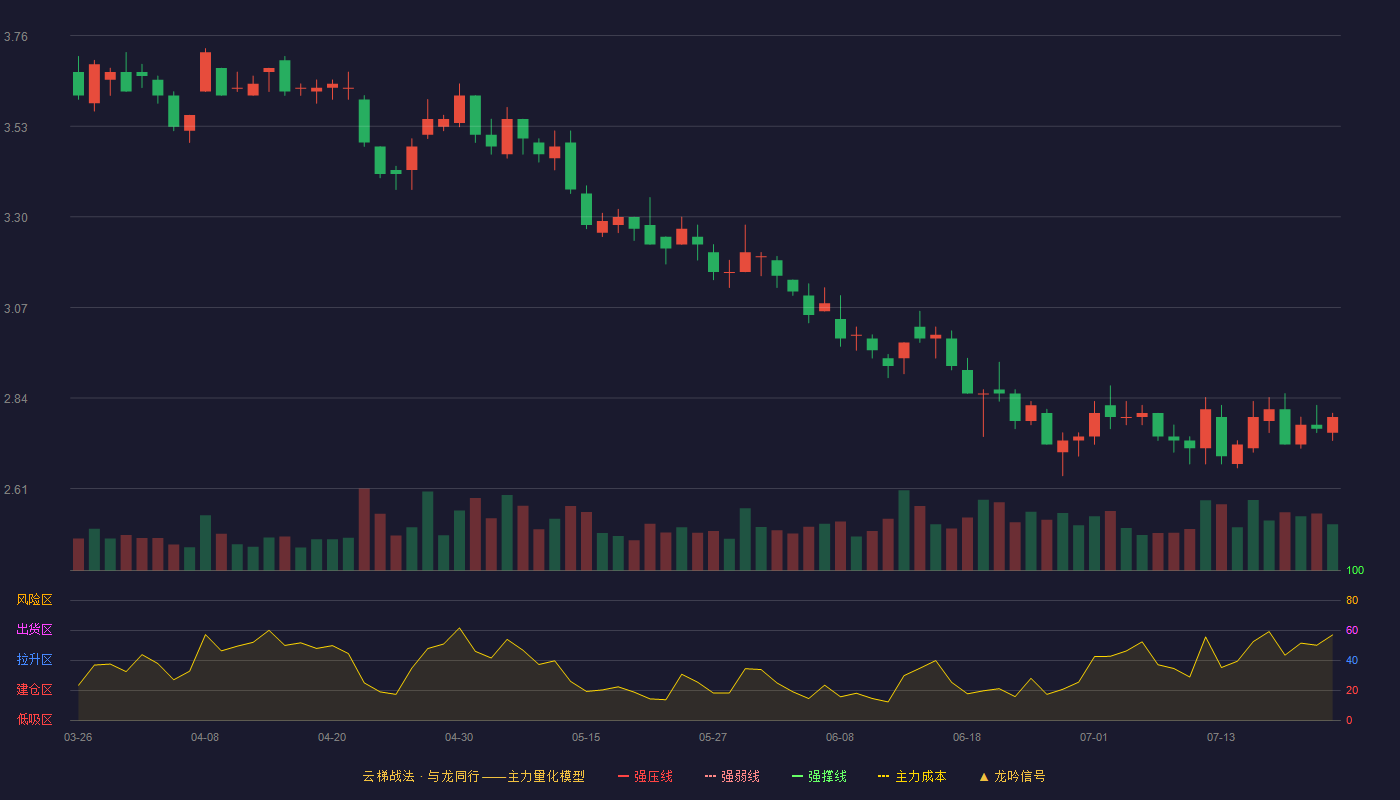This screenshot has width=1400, height=800.
Task: Click the 低吸区 zone label
Action: click(34, 720)
